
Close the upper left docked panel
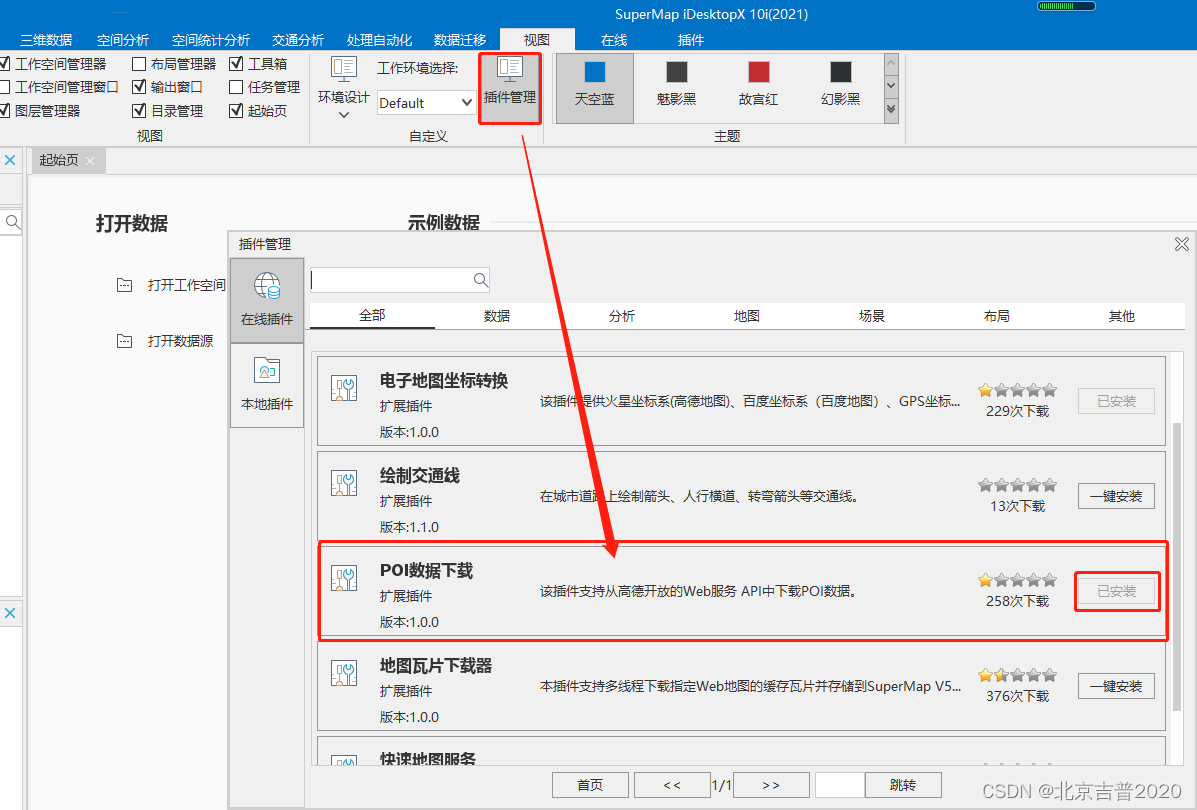pos(10,160)
